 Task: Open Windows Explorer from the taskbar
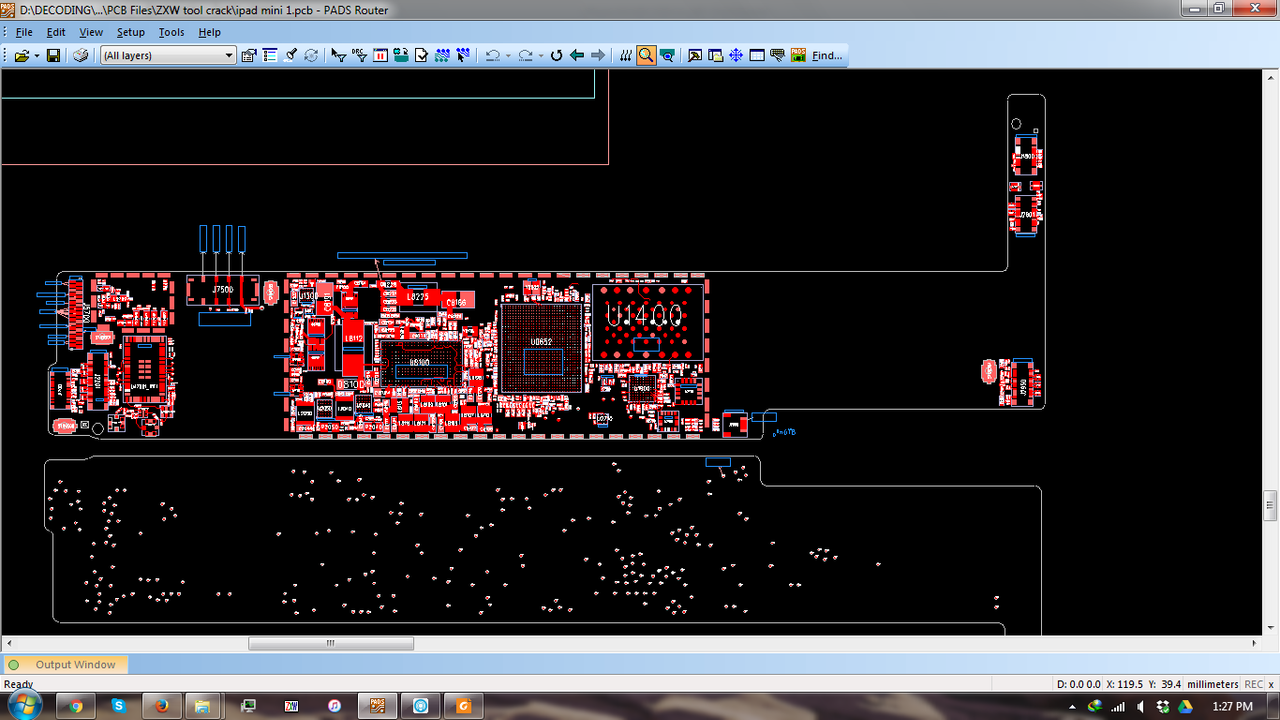(205, 706)
